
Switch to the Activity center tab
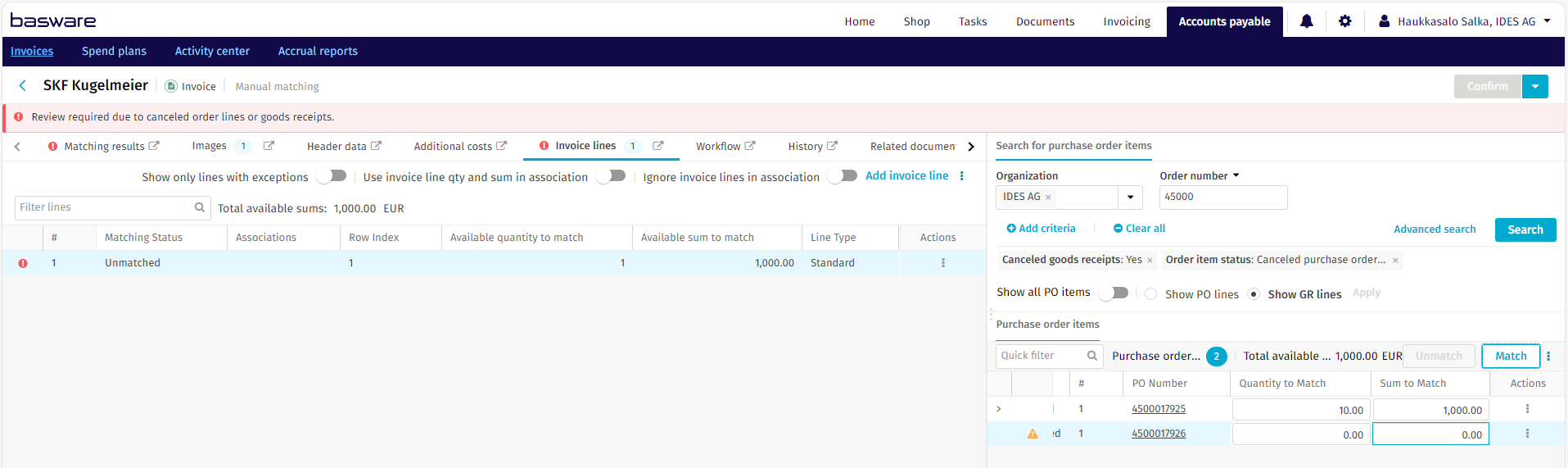point(212,51)
